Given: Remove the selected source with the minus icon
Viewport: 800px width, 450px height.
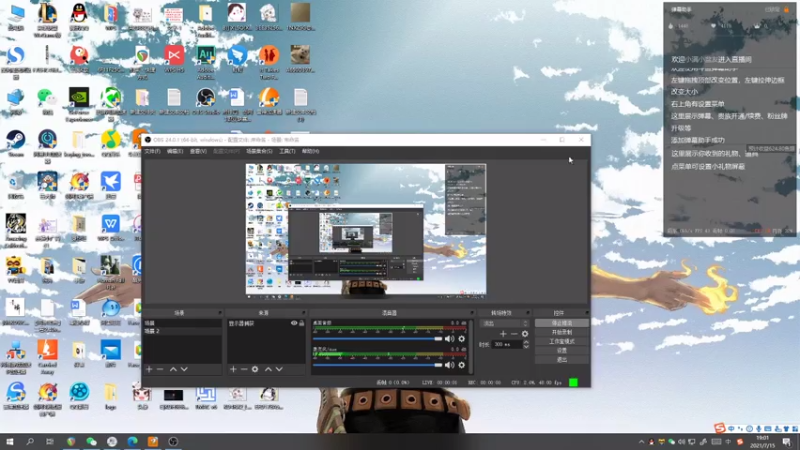Looking at the screenshot, I should tap(244, 369).
